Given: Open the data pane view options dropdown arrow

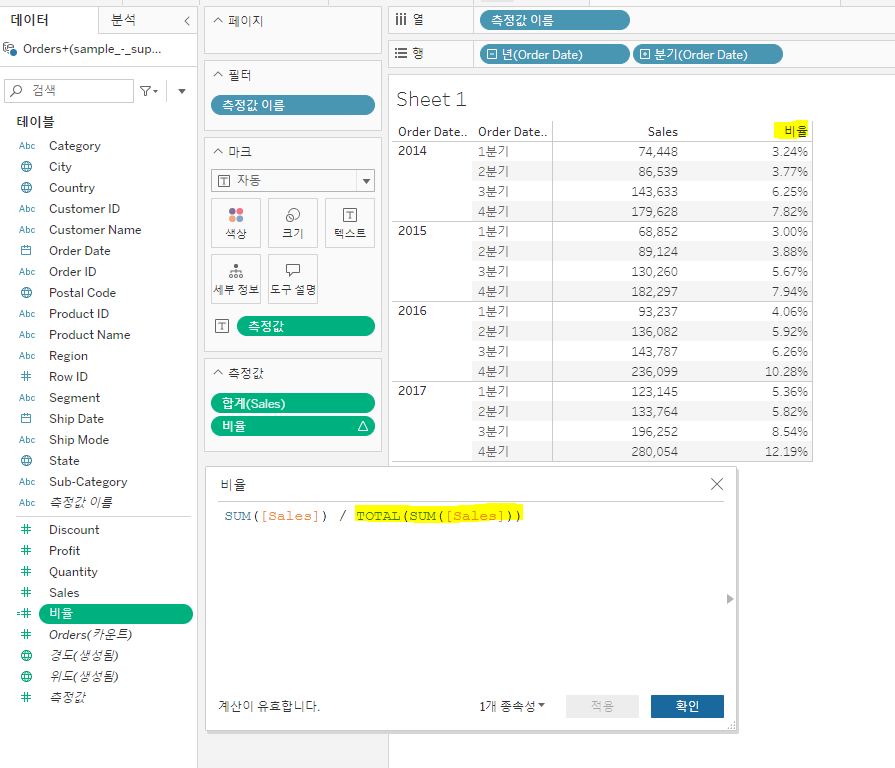Looking at the screenshot, I should click(x=182, y=91).
